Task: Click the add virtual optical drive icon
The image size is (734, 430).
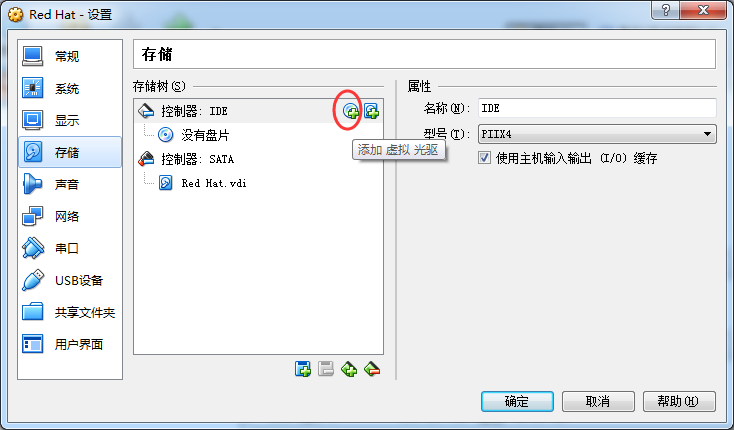Action: pos(351,111)
